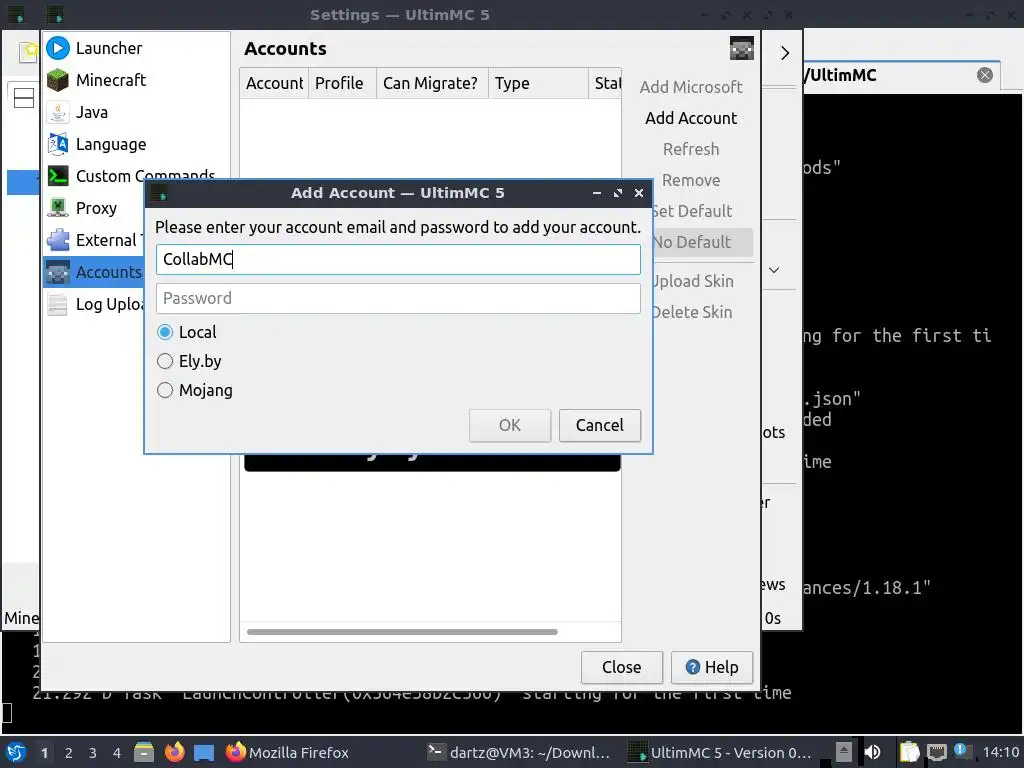The height and width of the screenshot is (768, 1024).
Task: Switch to dartz@VM3 terminal taskbar window
Action: (519, 752)
